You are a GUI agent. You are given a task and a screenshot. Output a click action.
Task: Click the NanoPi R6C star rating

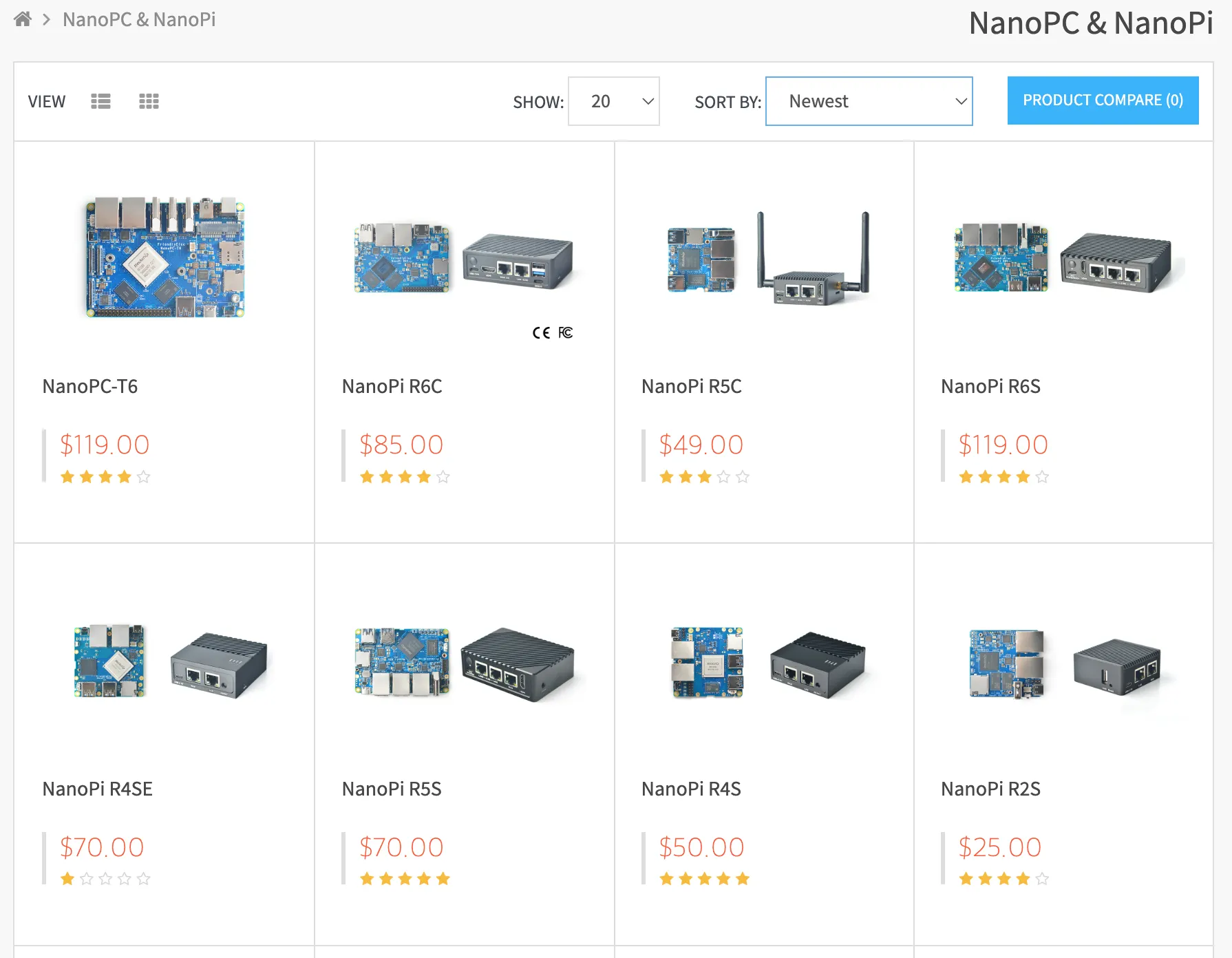coord(405,477)
